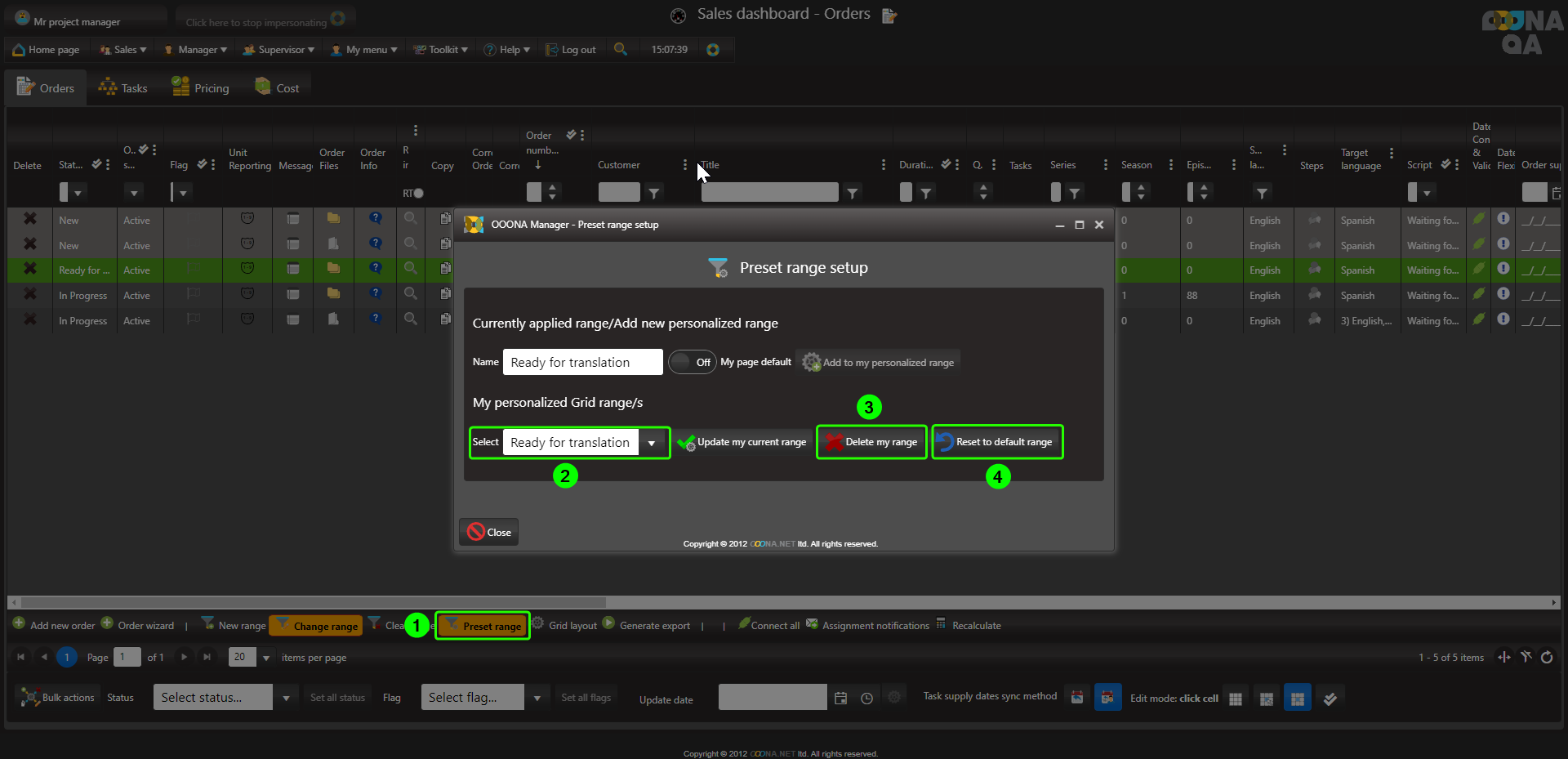
Task: Click Reset to default range
Action: point(996,442)
